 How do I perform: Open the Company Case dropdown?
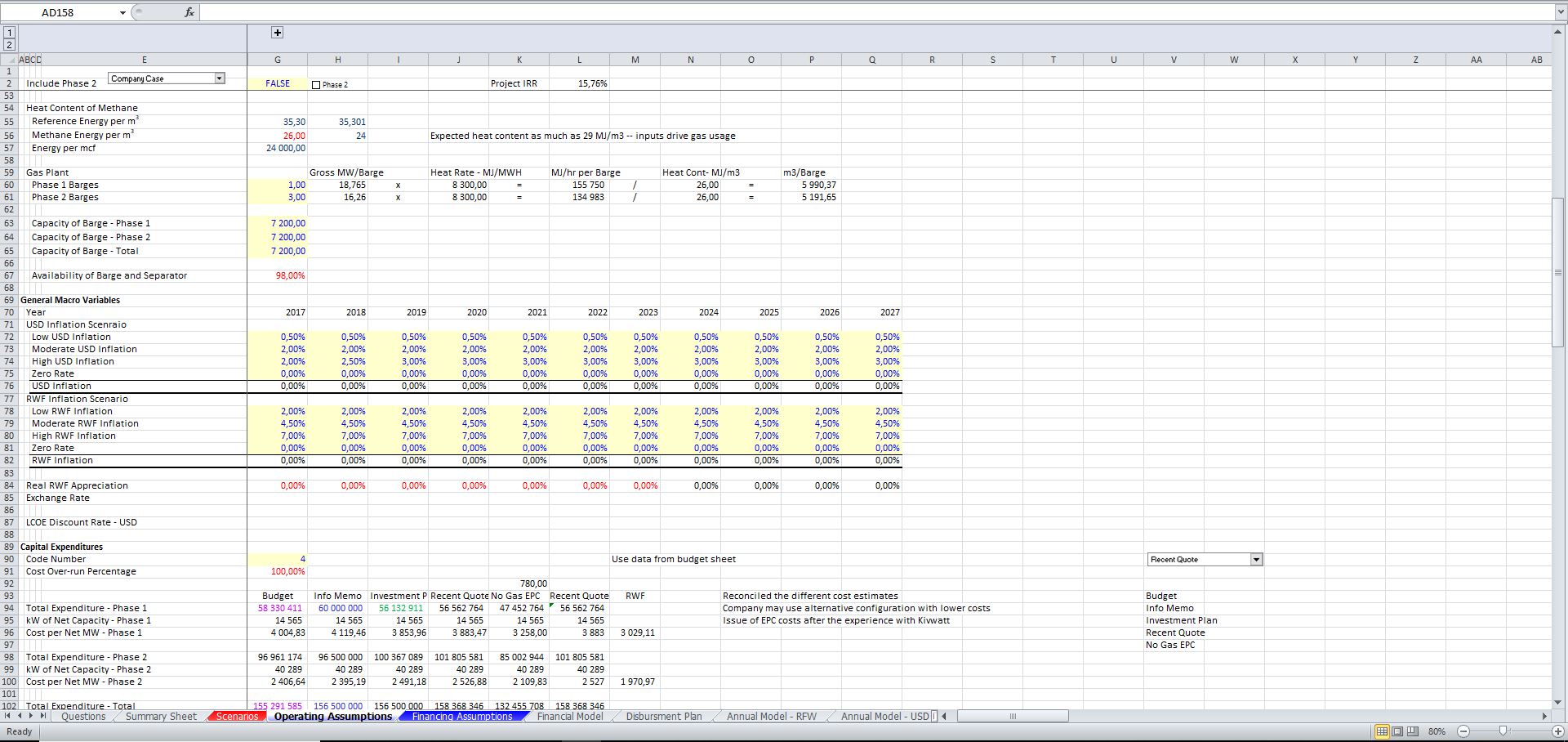[220, 77]
